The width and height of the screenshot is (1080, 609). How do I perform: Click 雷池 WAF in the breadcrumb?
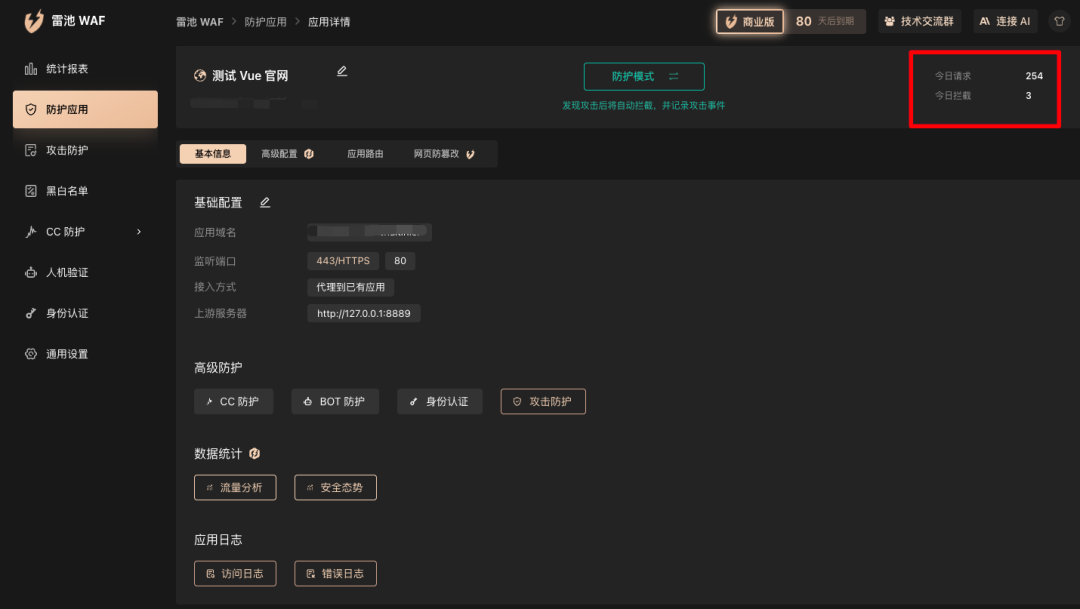pyautogui.click(x=200, y=22)
